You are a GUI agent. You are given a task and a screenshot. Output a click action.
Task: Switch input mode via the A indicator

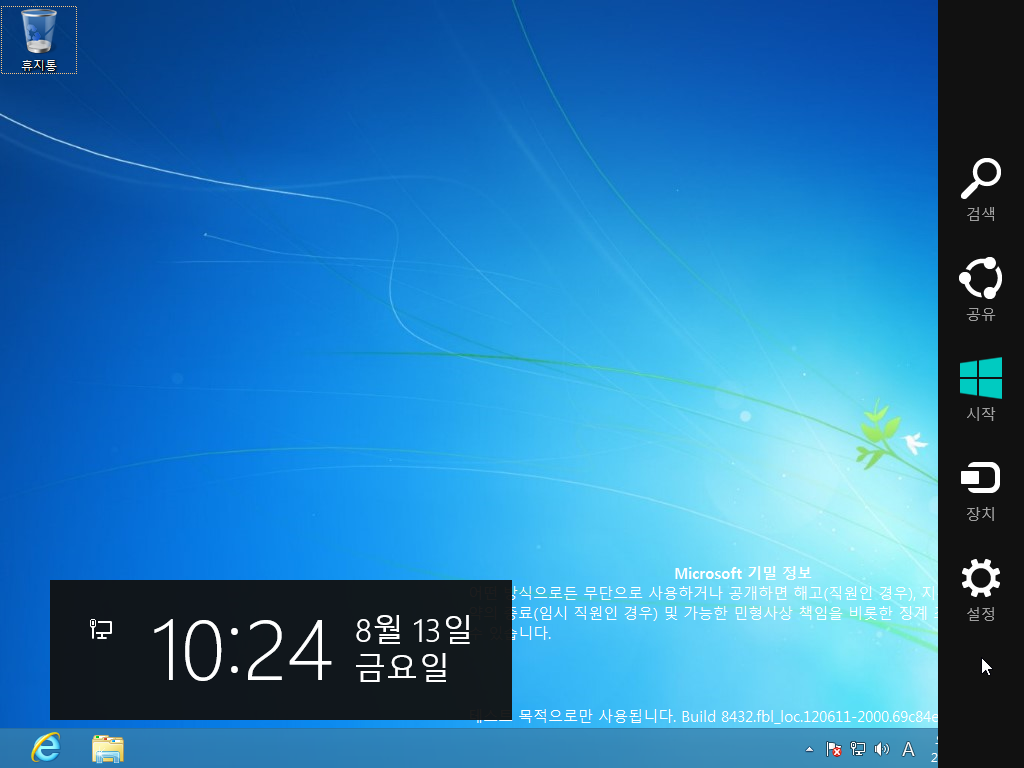click(908, 749)
